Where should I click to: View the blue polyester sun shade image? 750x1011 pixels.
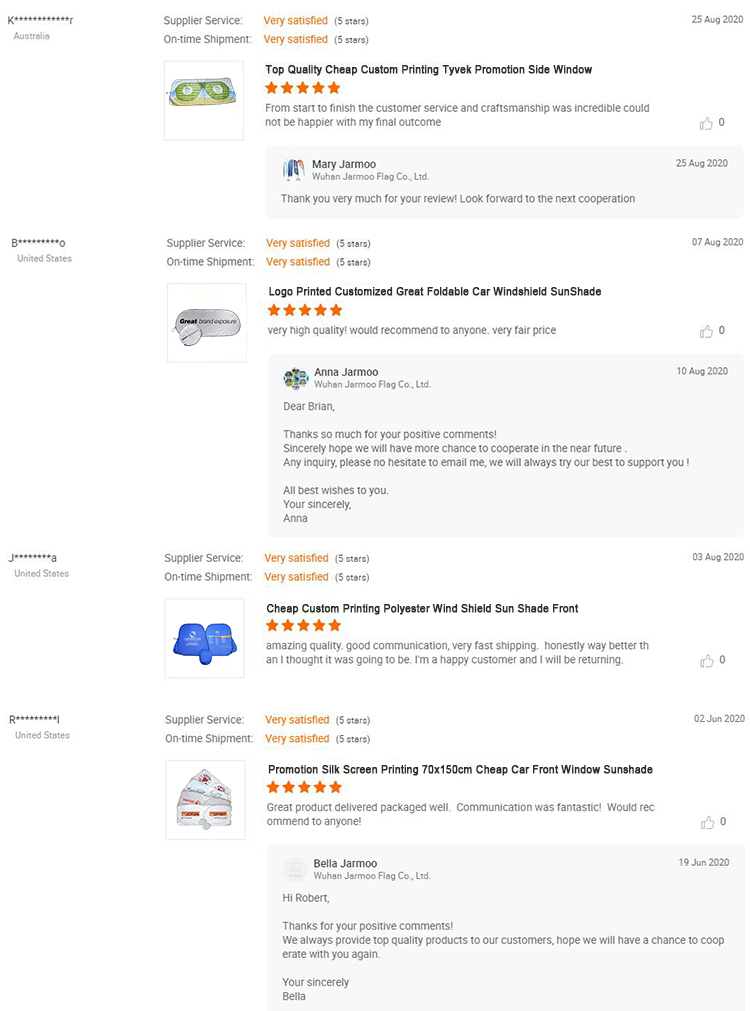(204, 638)
